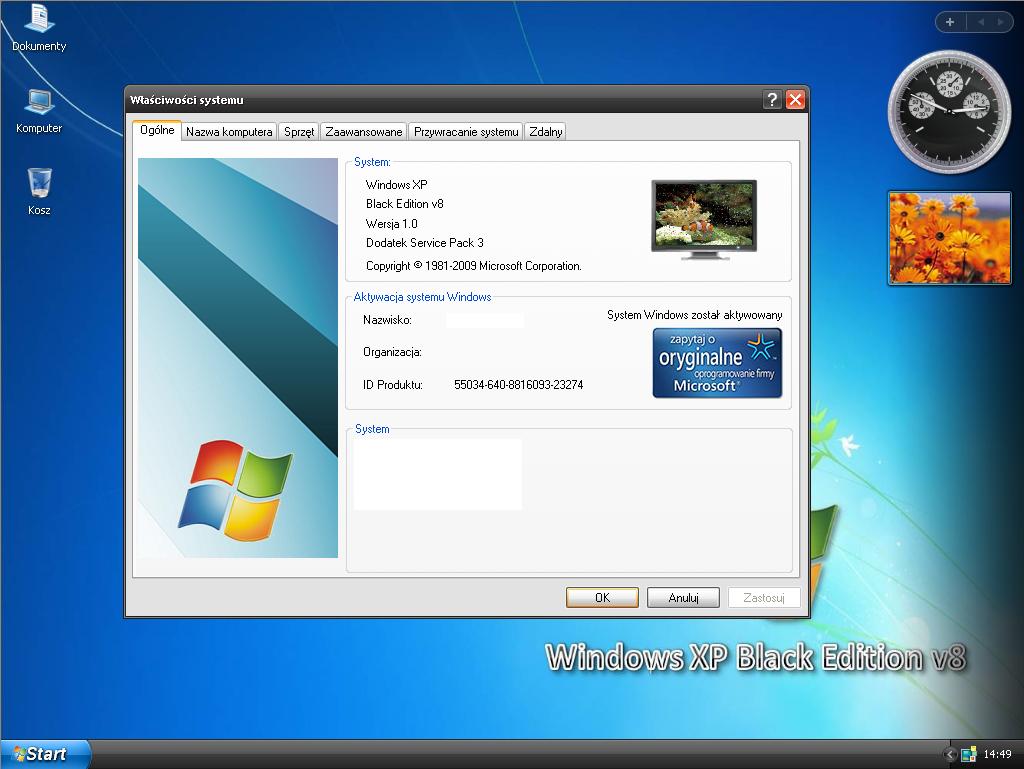Click the "Black Edition v8" line in the dialog

tap(404, 204)
